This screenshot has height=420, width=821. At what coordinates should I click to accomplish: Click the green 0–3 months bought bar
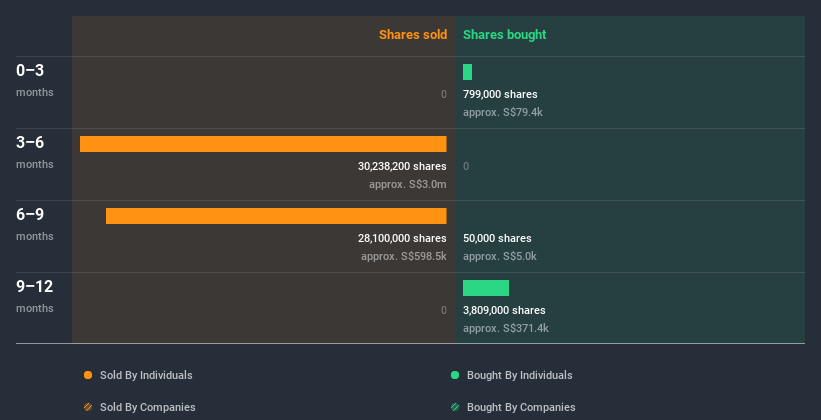468,72
